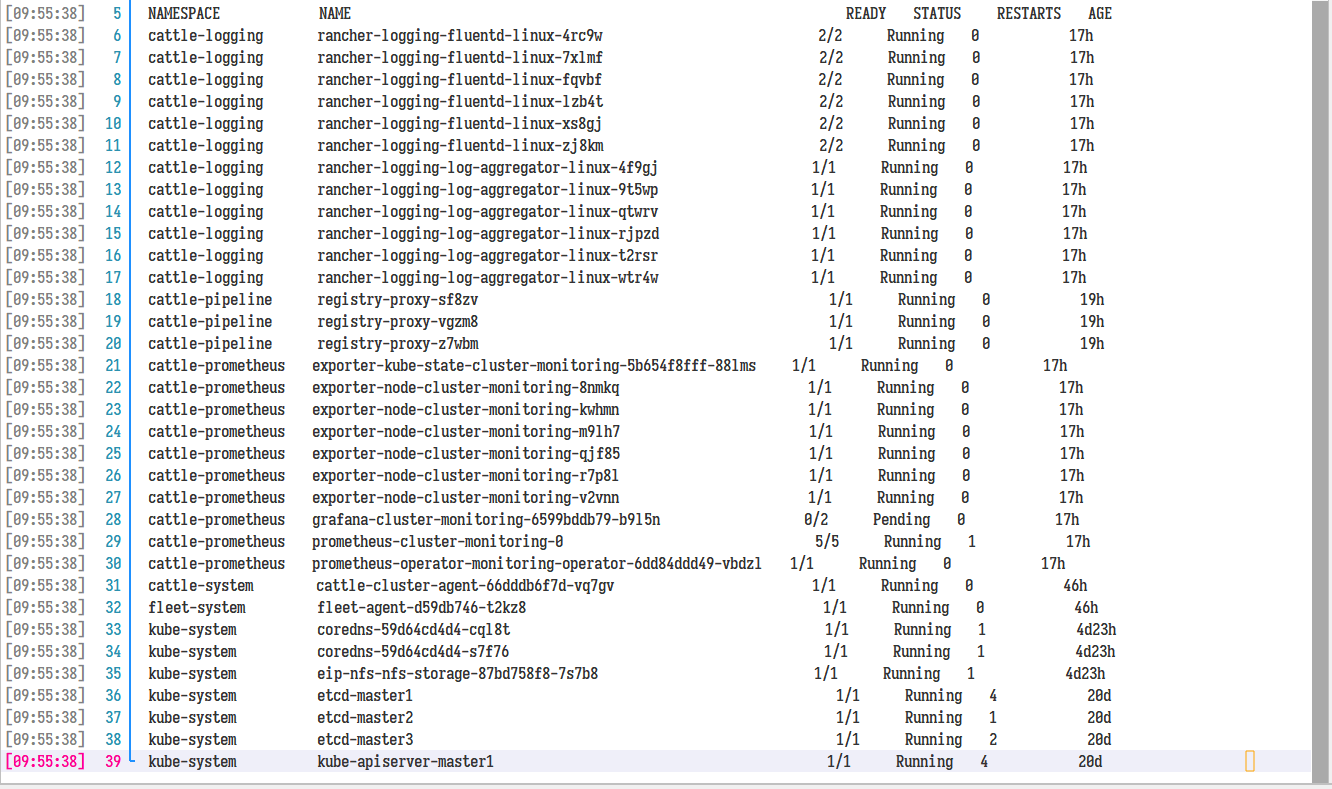Click the orange cursor marker at bottom right
Image resolution: width=1332 pixels, height=789 pixels.
1249,761
